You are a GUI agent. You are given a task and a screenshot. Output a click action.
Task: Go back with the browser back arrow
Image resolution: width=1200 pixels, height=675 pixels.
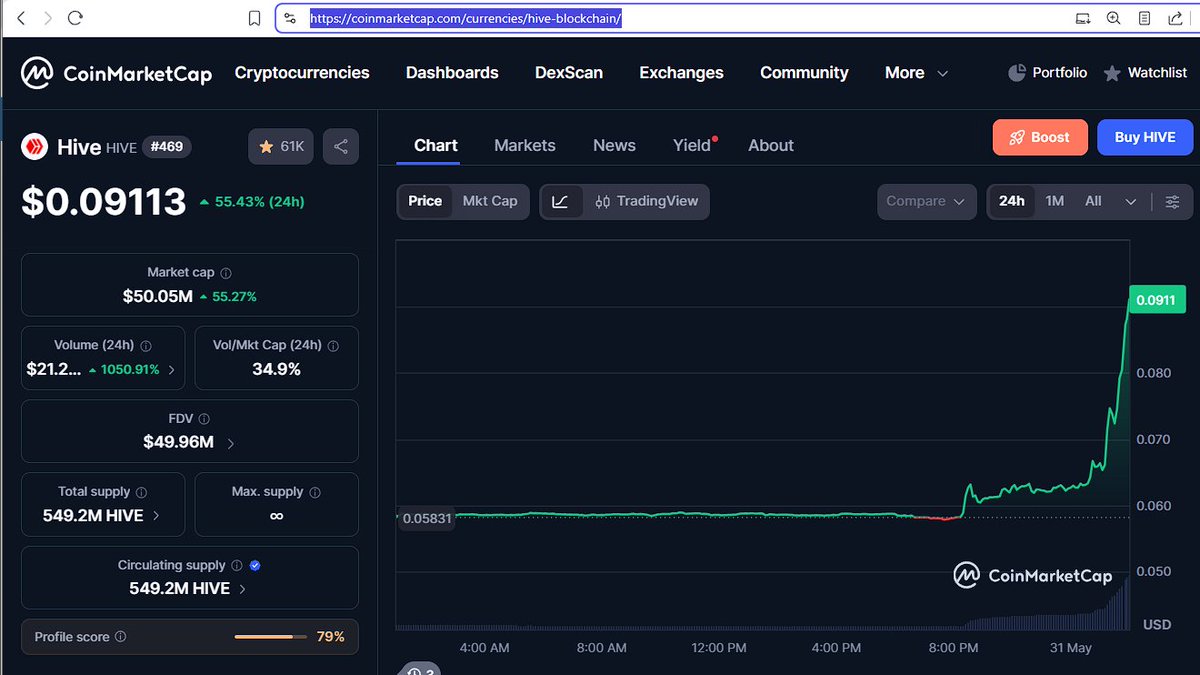21,18
